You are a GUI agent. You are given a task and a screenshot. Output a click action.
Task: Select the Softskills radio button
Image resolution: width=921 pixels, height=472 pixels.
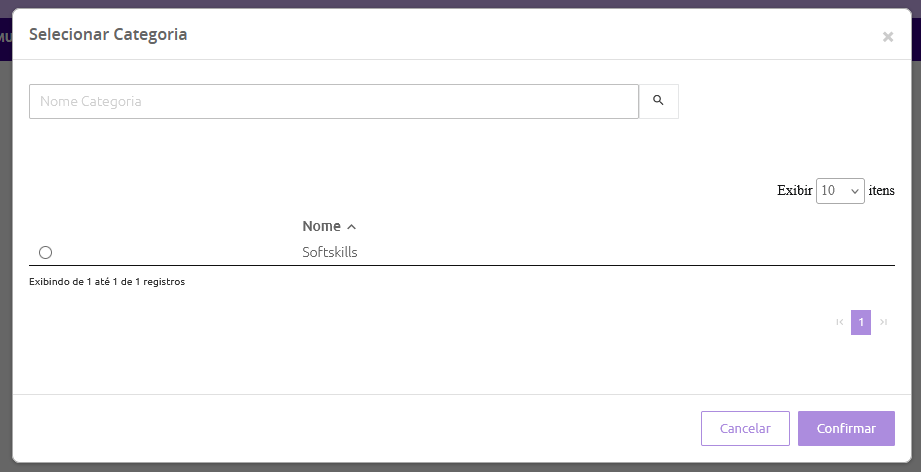45,252
